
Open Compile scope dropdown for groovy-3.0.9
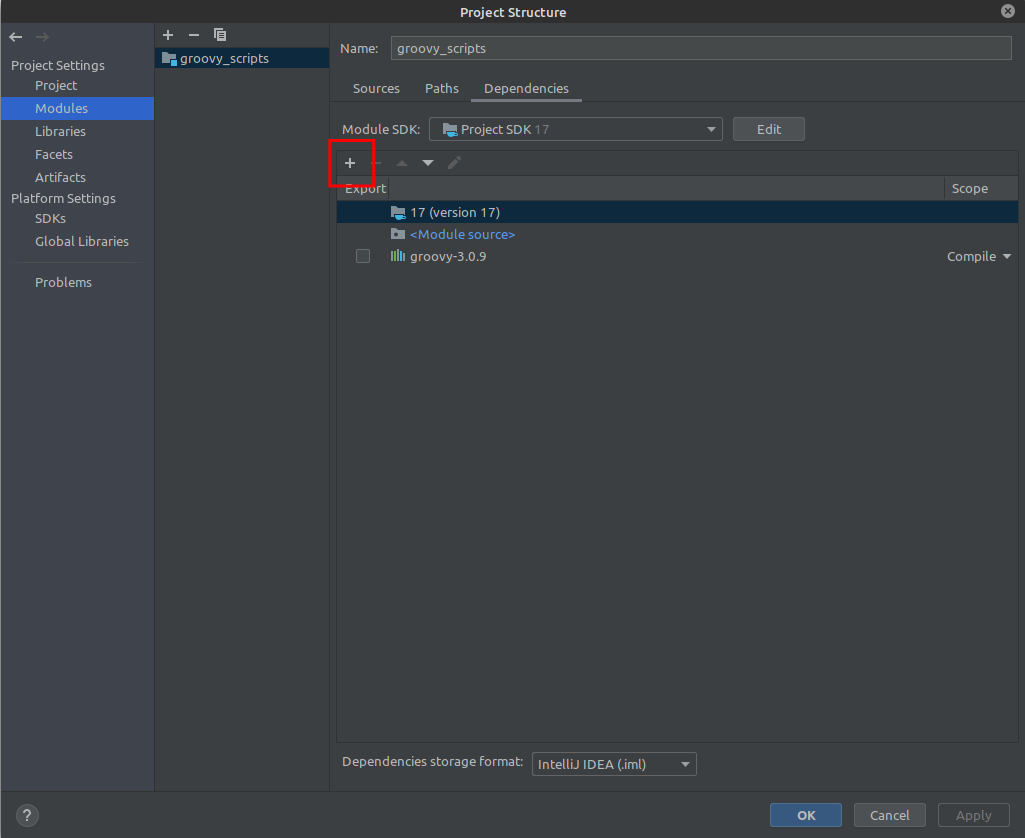point(979,256)
